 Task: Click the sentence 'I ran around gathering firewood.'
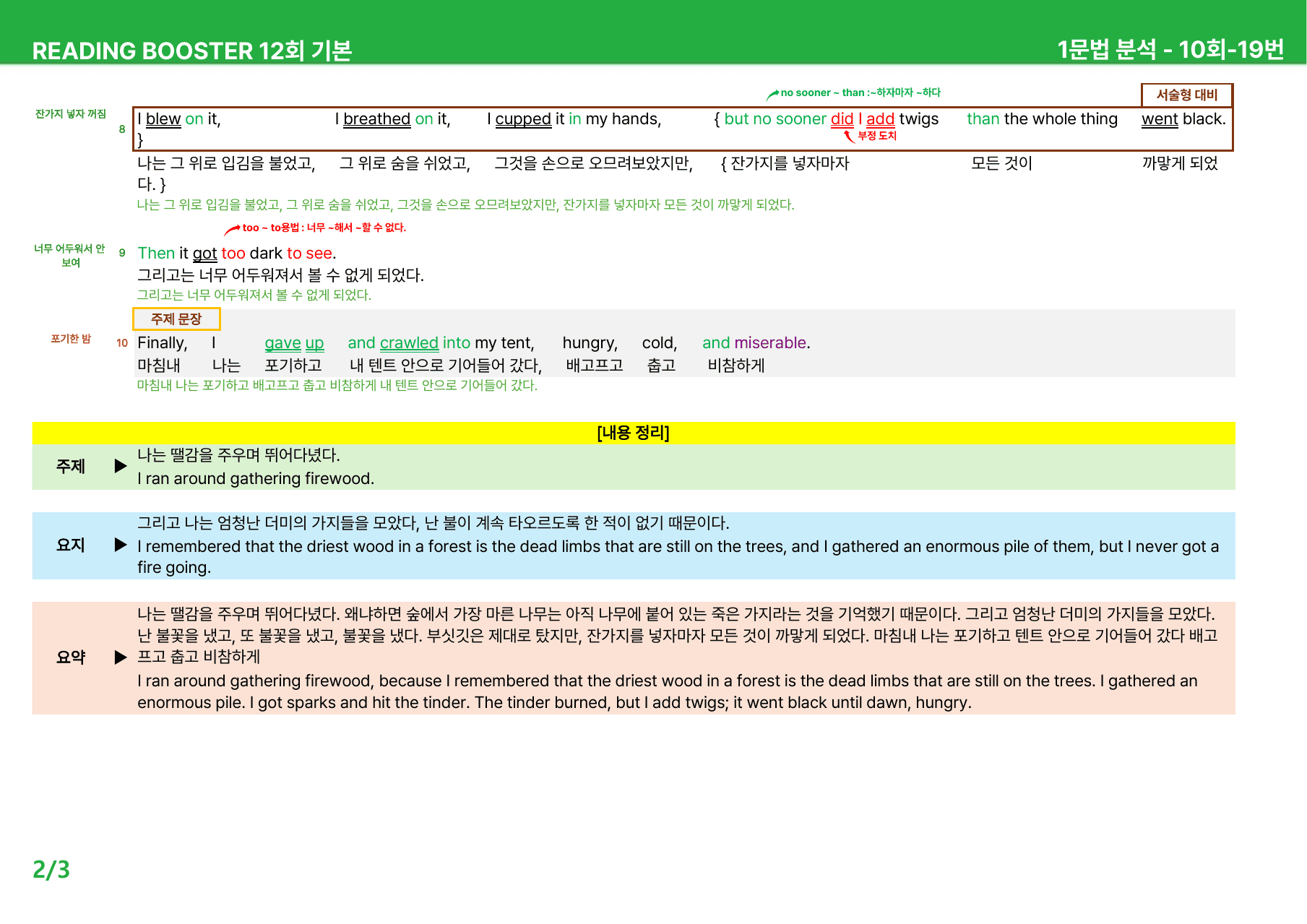click(256, 478)
